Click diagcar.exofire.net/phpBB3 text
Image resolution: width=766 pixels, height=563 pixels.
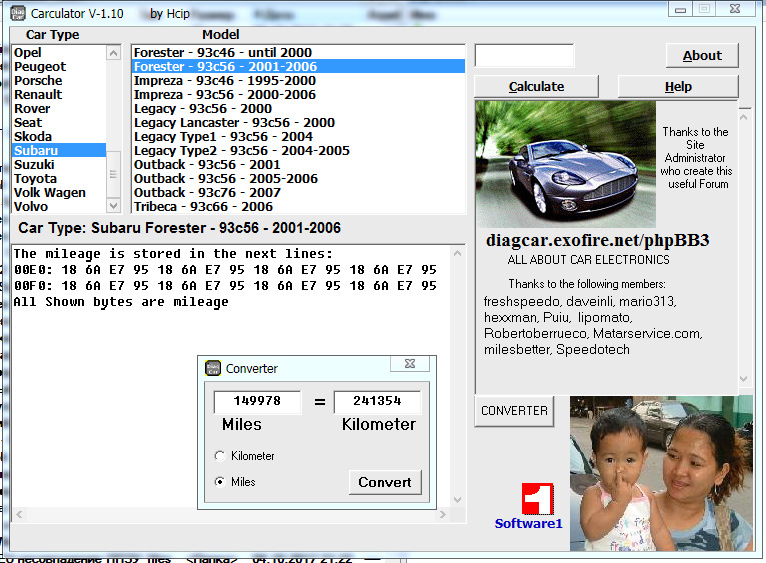pyautogui.click(x=597, y=240)
